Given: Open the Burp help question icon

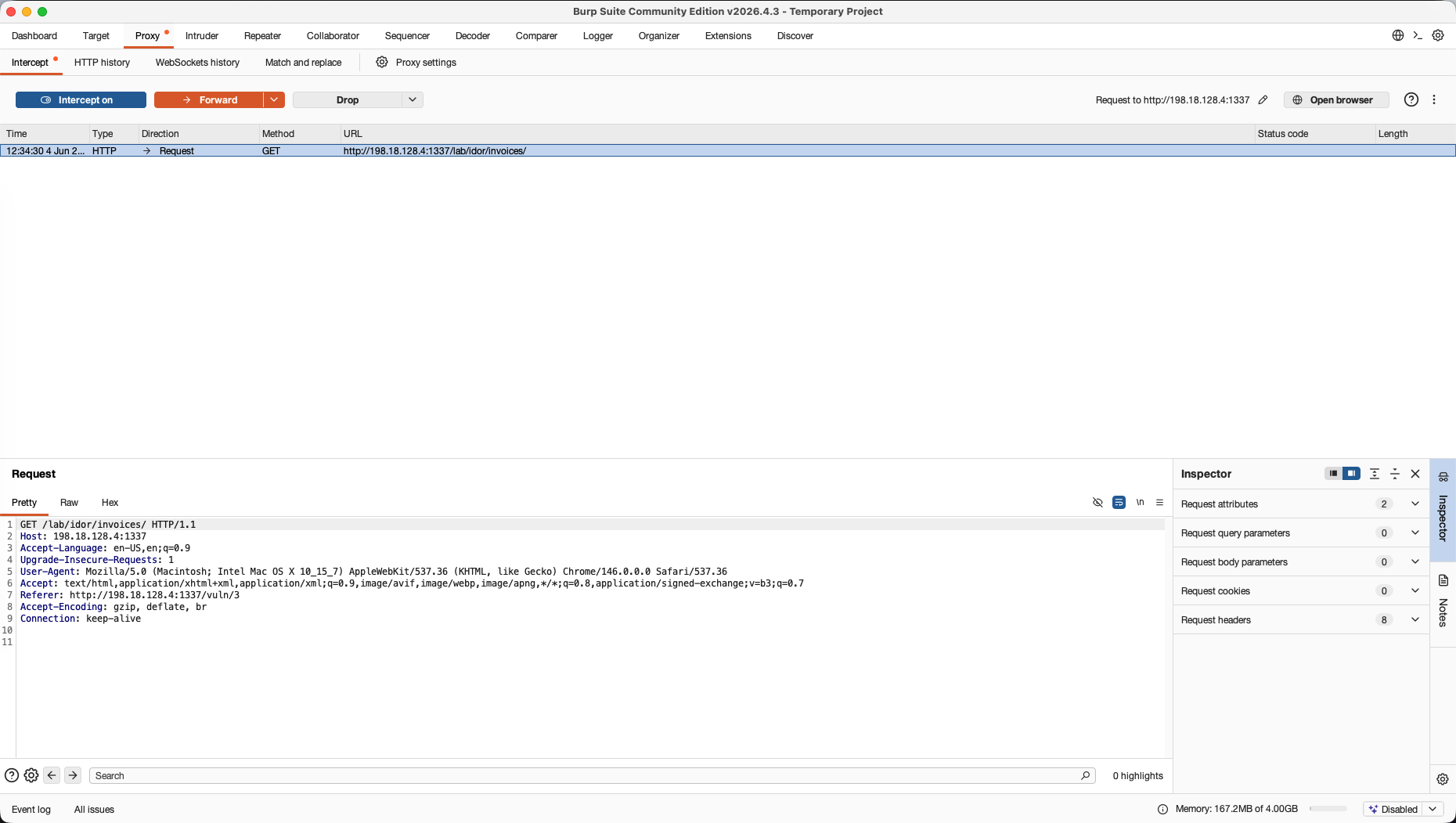Looking at the screenshot, I should coord(1411,99).
